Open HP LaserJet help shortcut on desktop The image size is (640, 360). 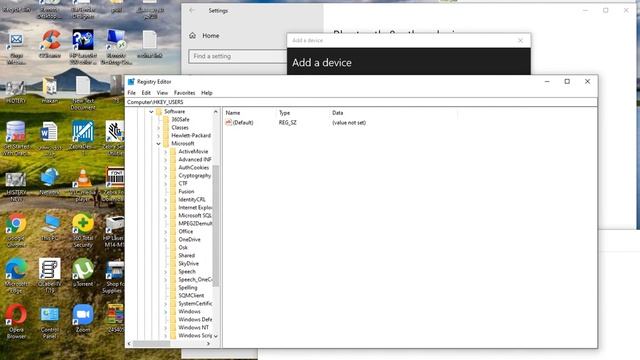pos(83,46)
